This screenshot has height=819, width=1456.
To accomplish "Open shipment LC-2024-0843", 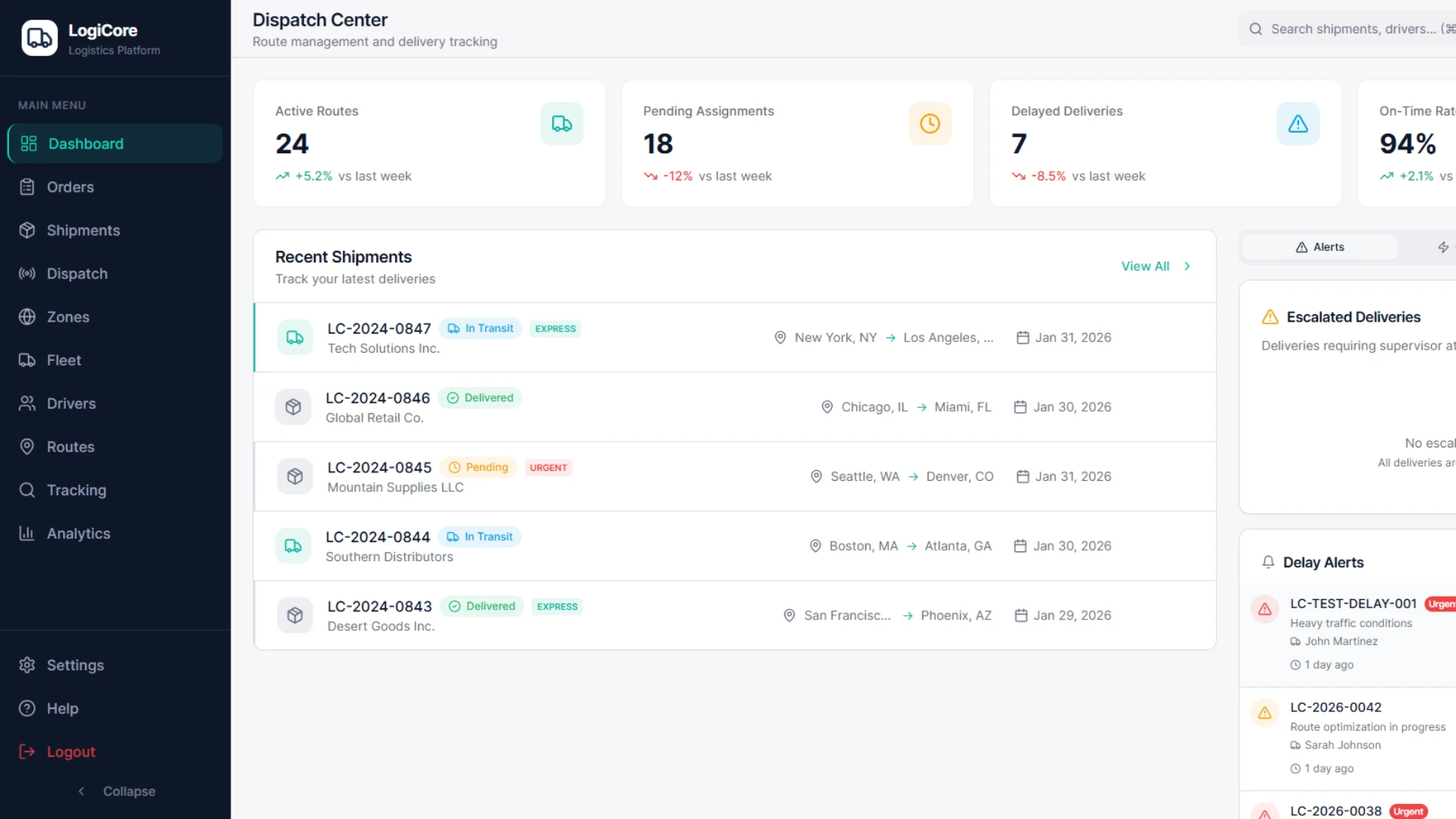I will click(x=735, y=615).
